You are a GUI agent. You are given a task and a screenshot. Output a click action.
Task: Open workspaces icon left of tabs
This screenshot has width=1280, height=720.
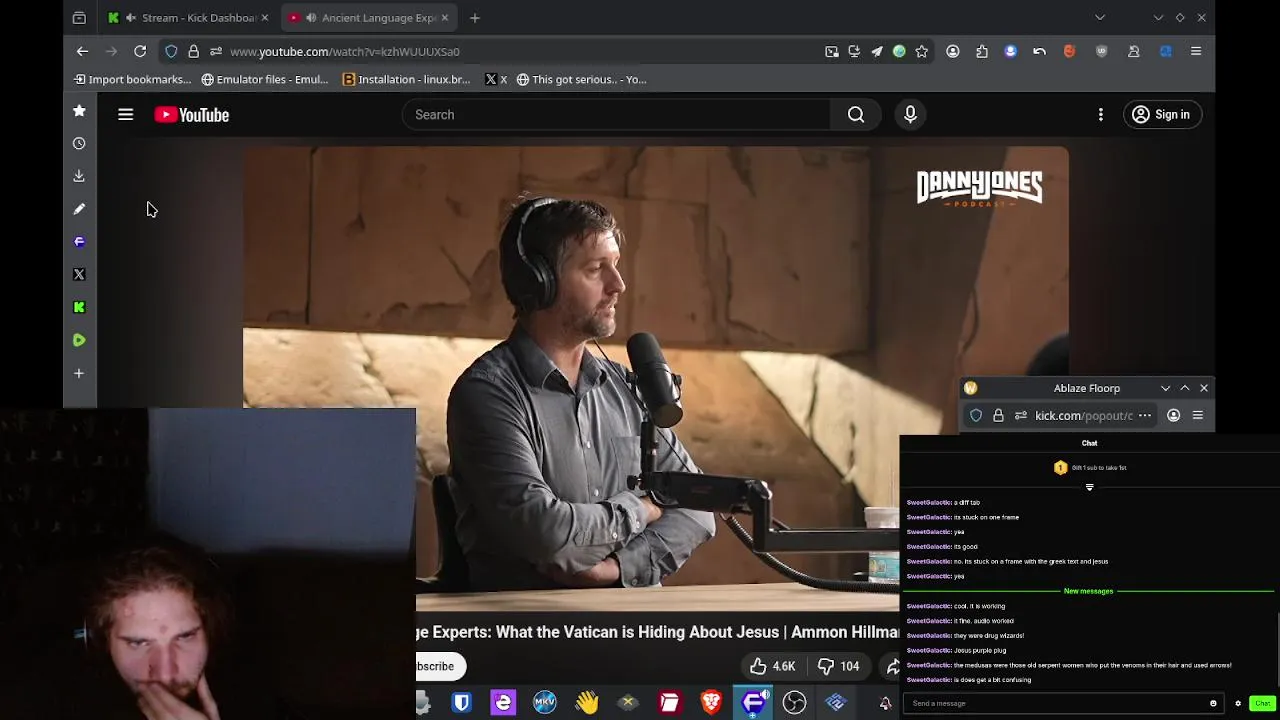tap(79, 18)
